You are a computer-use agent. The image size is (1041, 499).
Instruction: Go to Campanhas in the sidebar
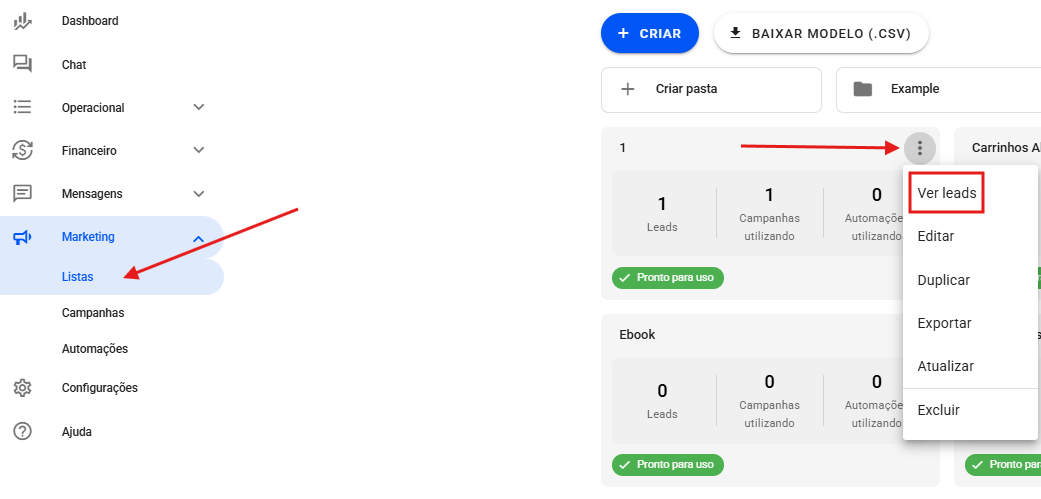pos(93,312)
